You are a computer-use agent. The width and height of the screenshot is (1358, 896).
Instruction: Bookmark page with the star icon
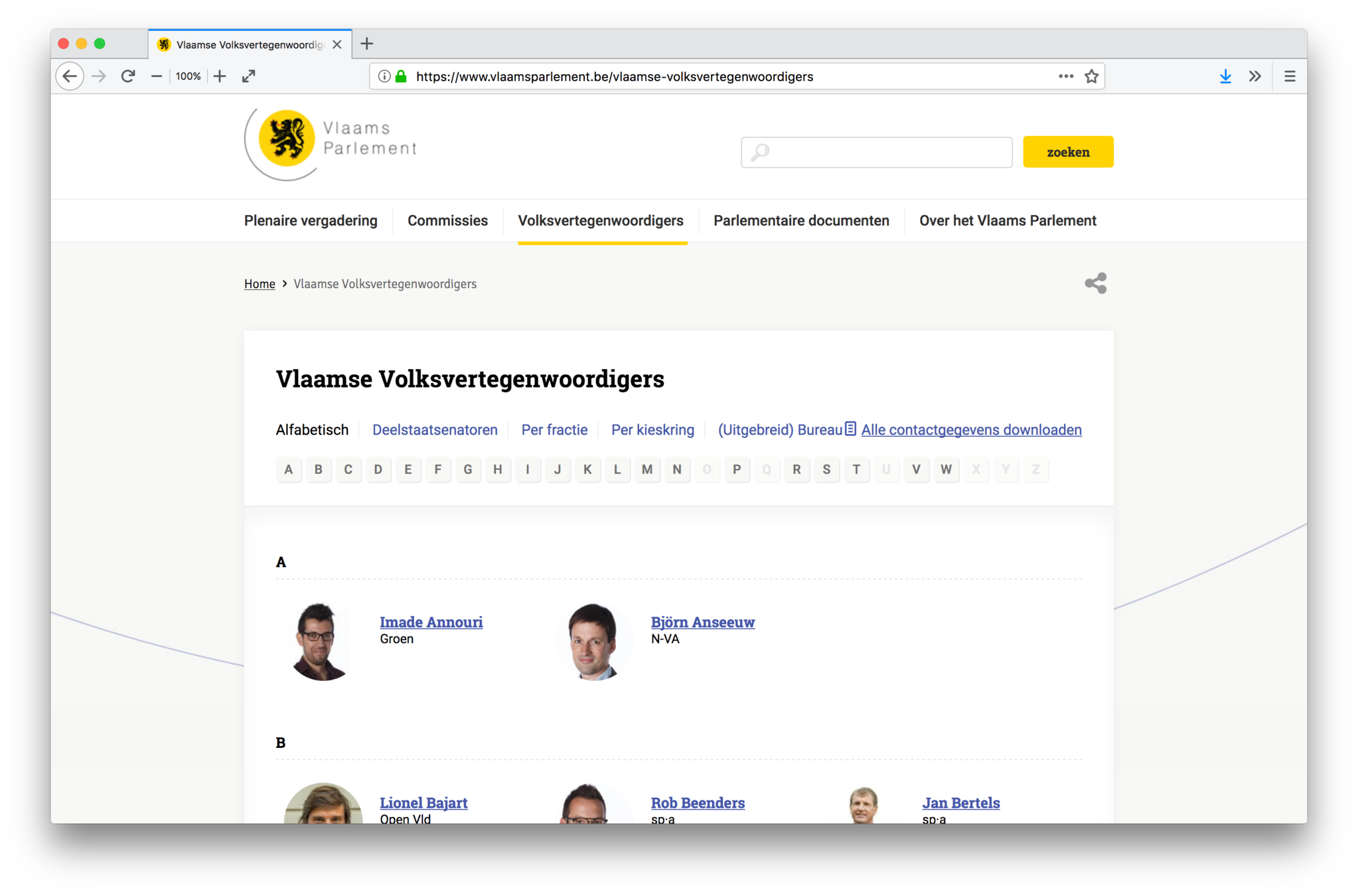click(x=1091, y=76)
